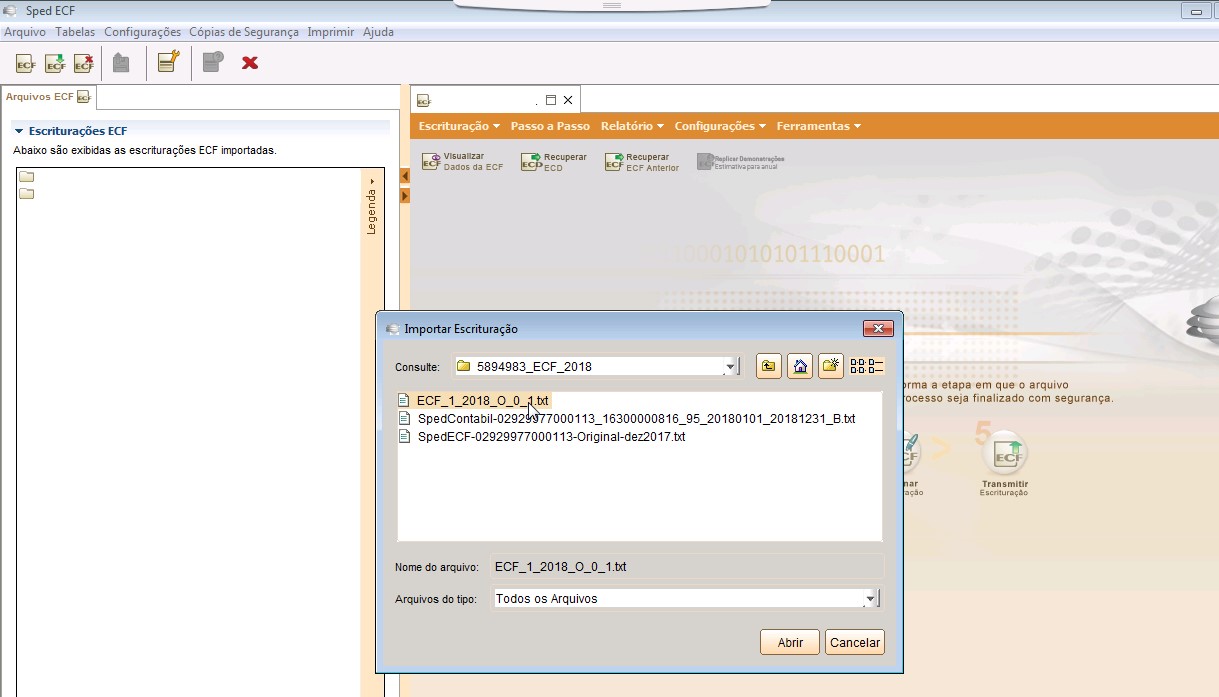
Task: Open the Escrituração dropdown menu
Action: [x=459, y=126]
